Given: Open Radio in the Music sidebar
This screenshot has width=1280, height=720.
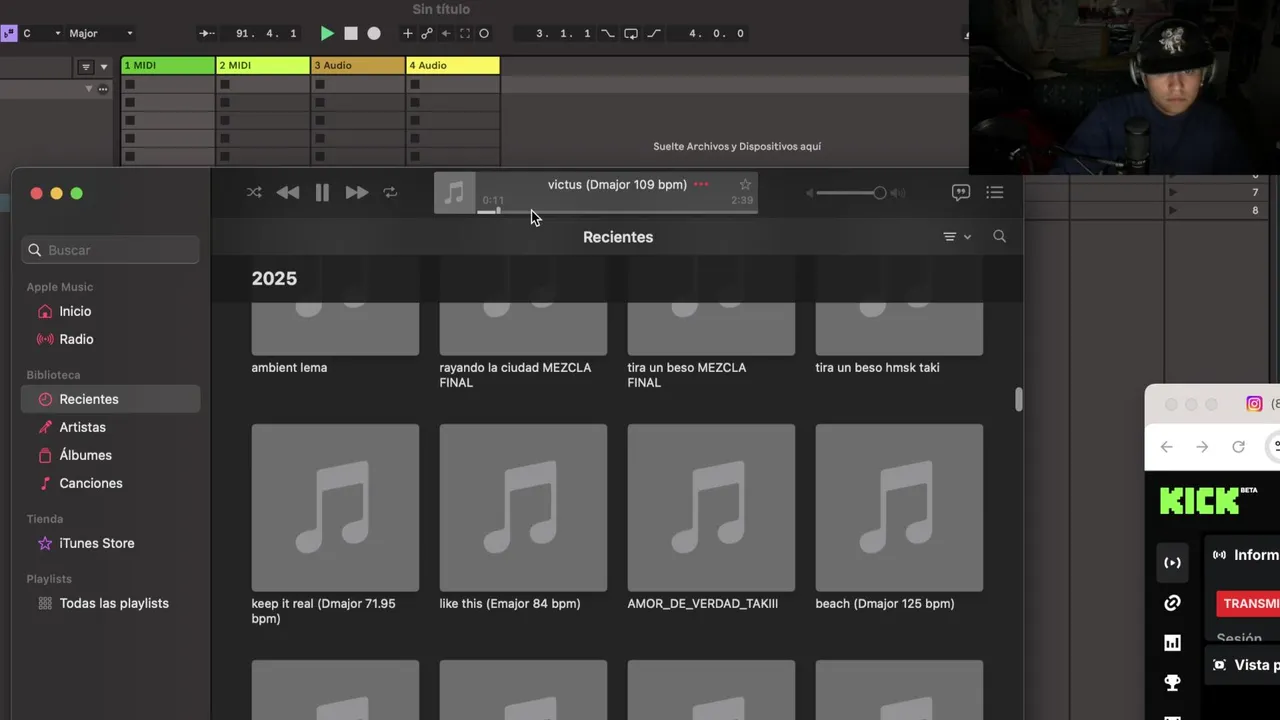Looking at the screenshot, I should (x=111, y=339).
